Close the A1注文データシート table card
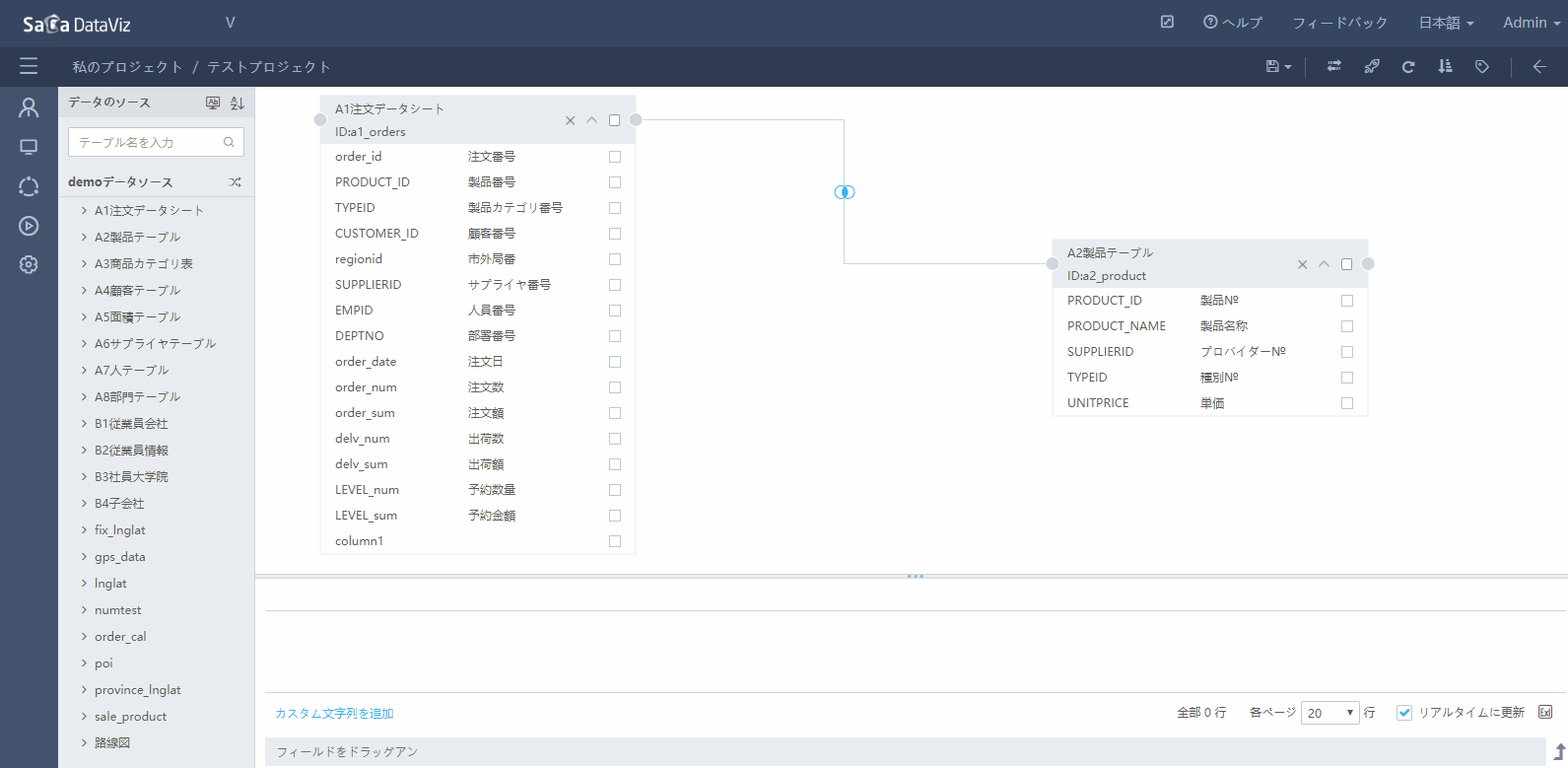The height and width of the screenshot is (768, 1568). [570, 120]
